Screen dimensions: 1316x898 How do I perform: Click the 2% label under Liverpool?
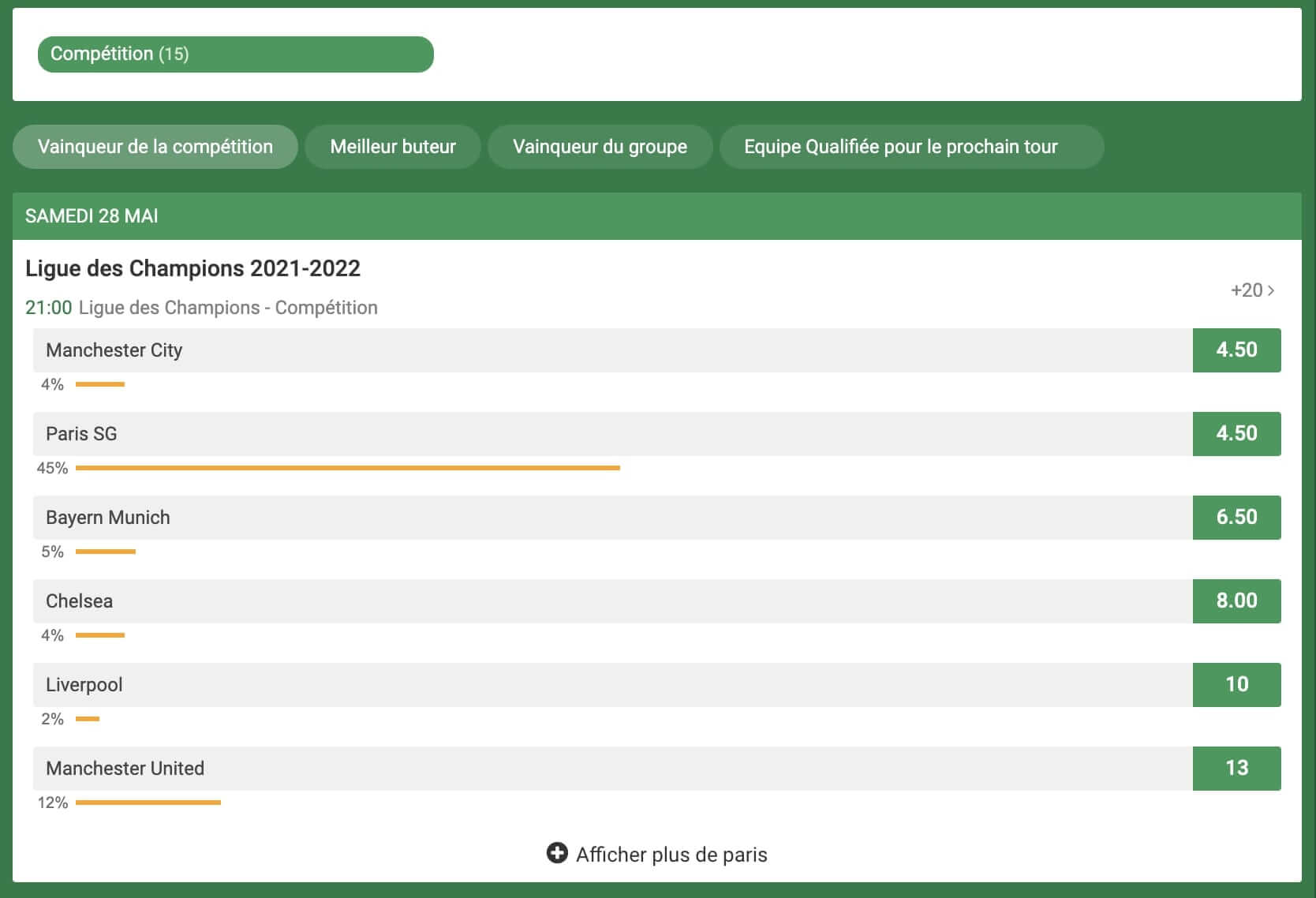click(52, 719)
